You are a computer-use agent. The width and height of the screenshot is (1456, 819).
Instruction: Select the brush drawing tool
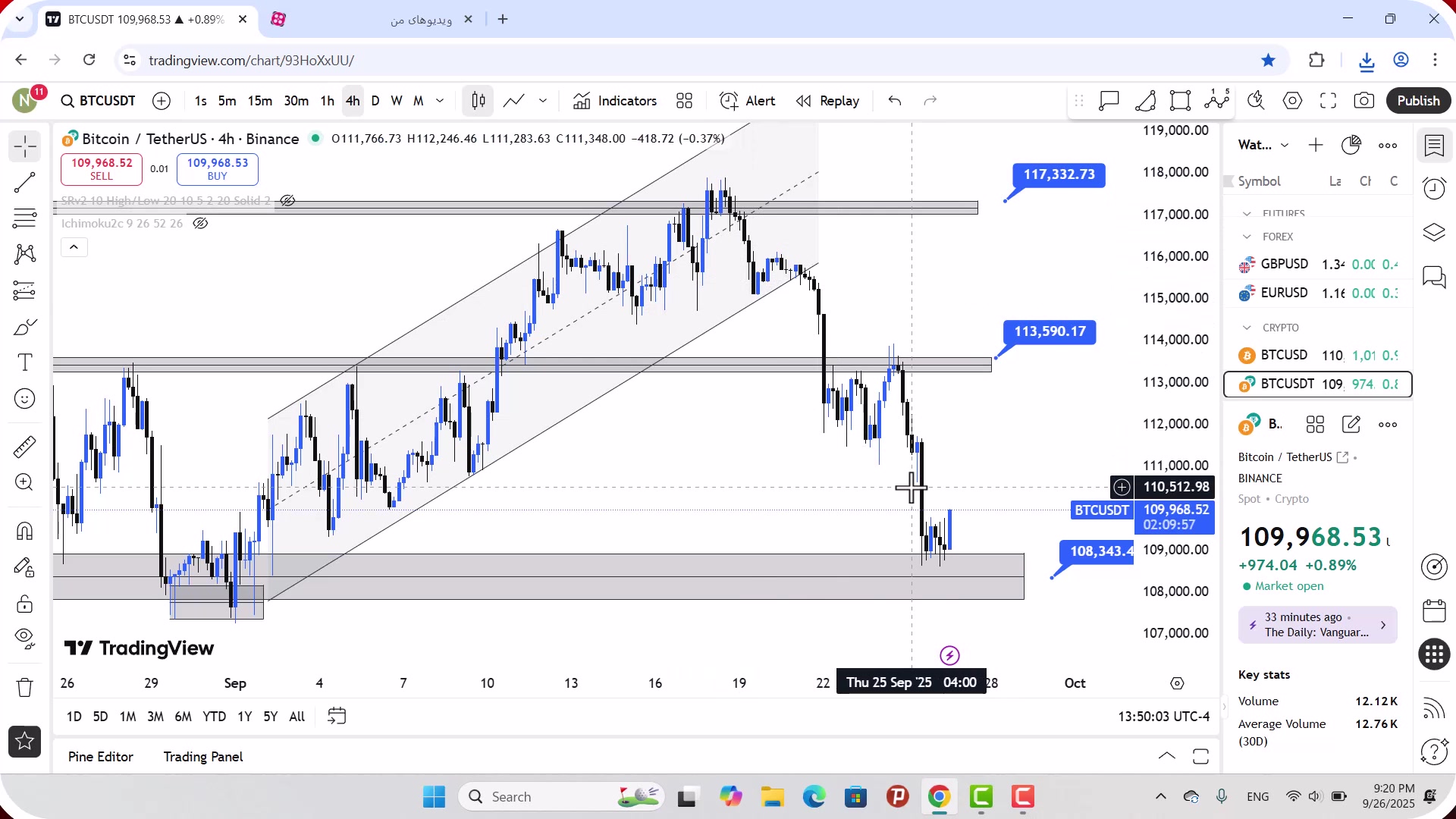point(25,327)
